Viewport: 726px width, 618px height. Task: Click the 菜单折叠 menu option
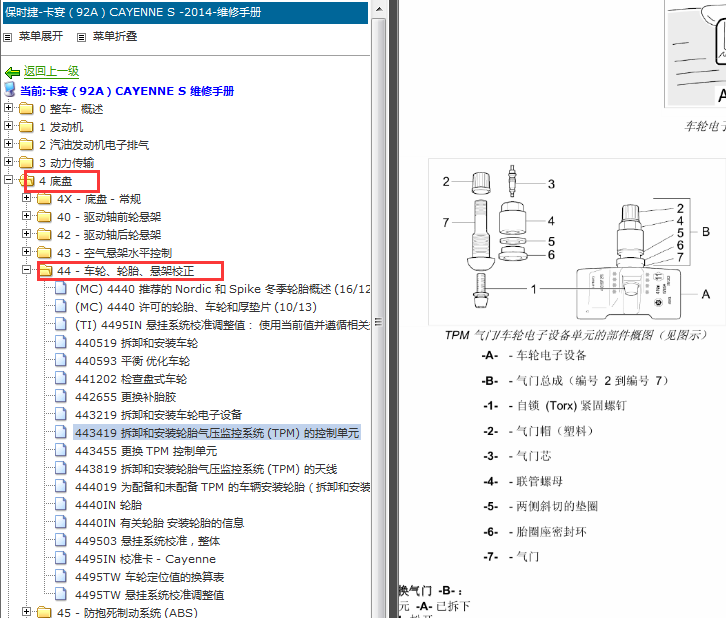(x=115, y=37)
